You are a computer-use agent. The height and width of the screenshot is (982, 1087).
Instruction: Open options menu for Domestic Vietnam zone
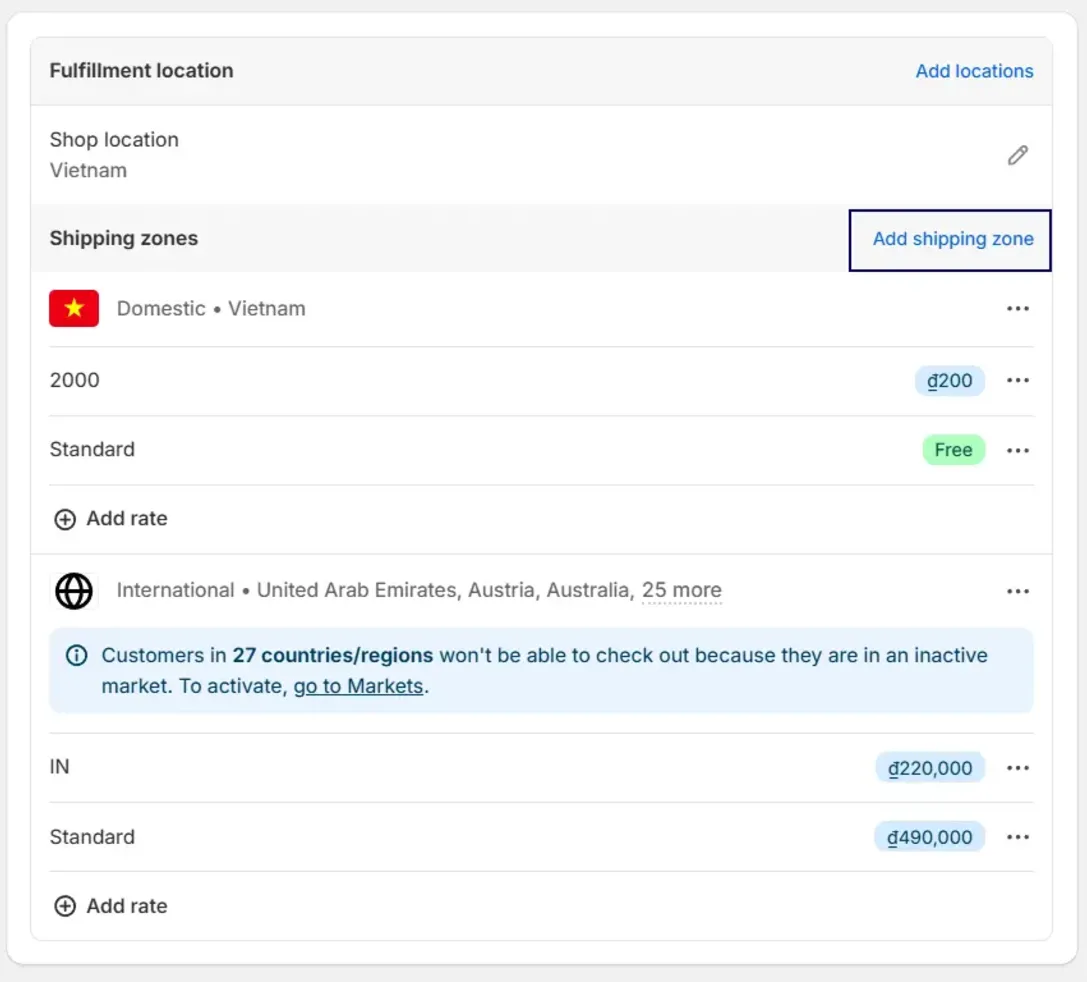[x=1018, y=308]
